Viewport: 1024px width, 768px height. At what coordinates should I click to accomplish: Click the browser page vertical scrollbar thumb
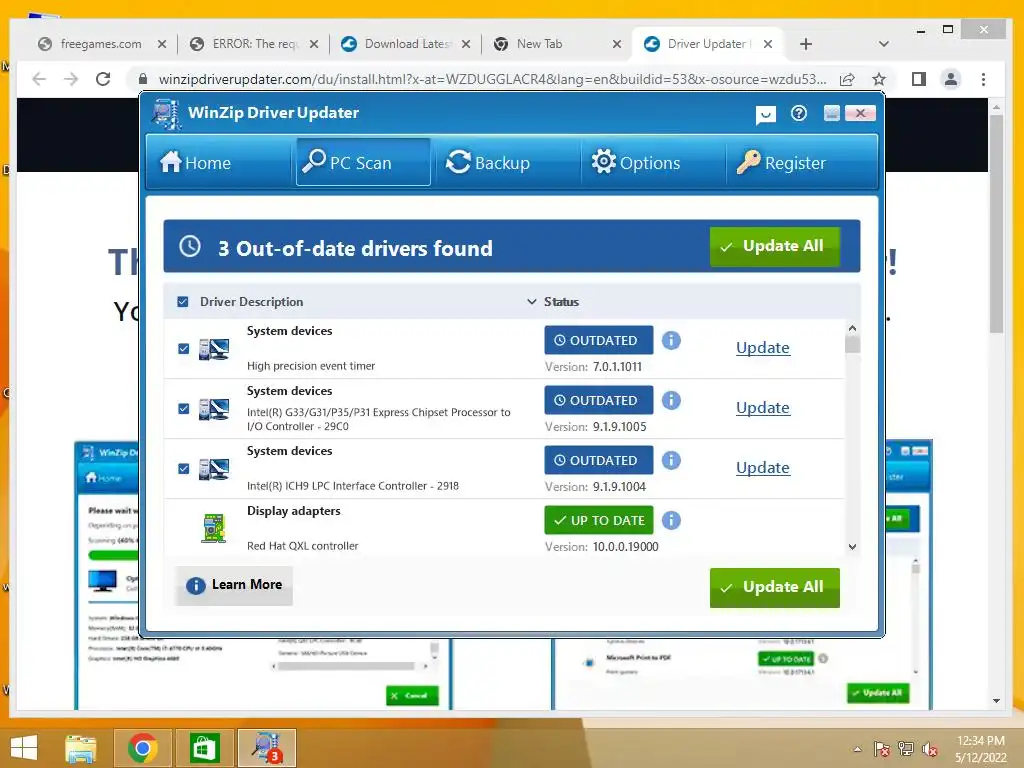tap(996, 224)
